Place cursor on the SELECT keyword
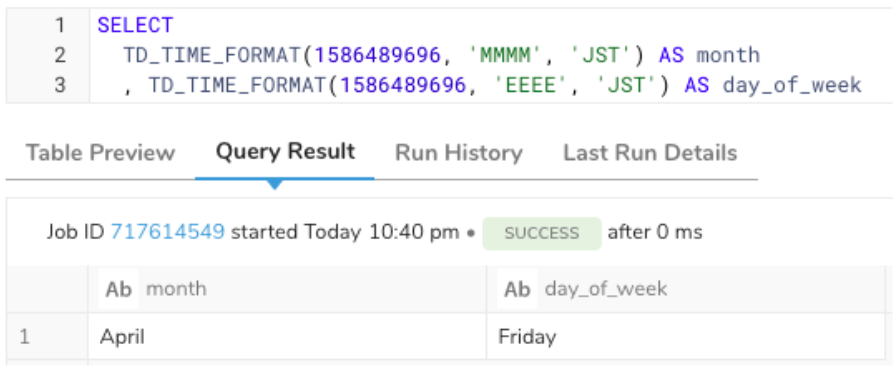Image resolution: width=896 pixels, height=385 pixels. (135, 25)
